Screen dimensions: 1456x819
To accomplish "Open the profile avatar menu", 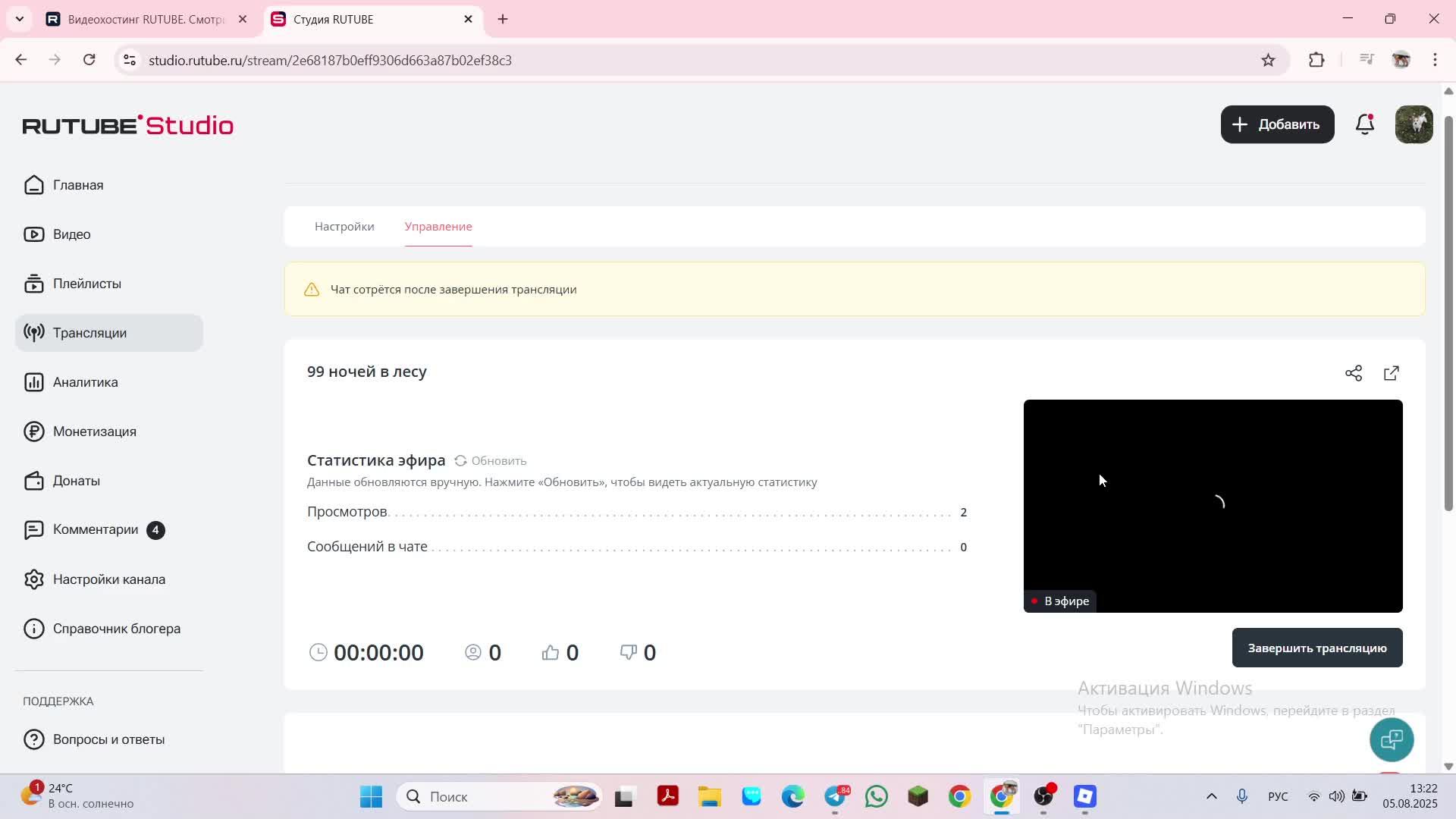I will (x=1414, y=124).
